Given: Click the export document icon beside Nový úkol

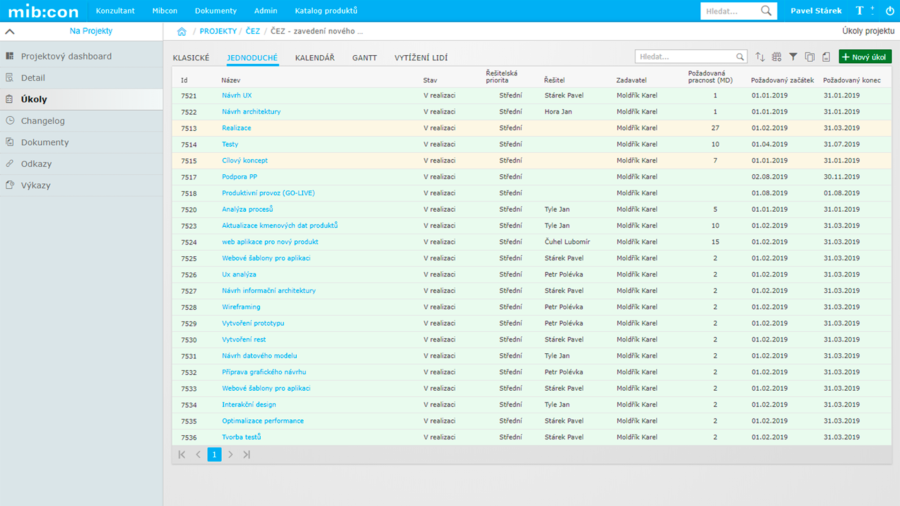Looking at the screenshot, I should [x=826, y=58].
